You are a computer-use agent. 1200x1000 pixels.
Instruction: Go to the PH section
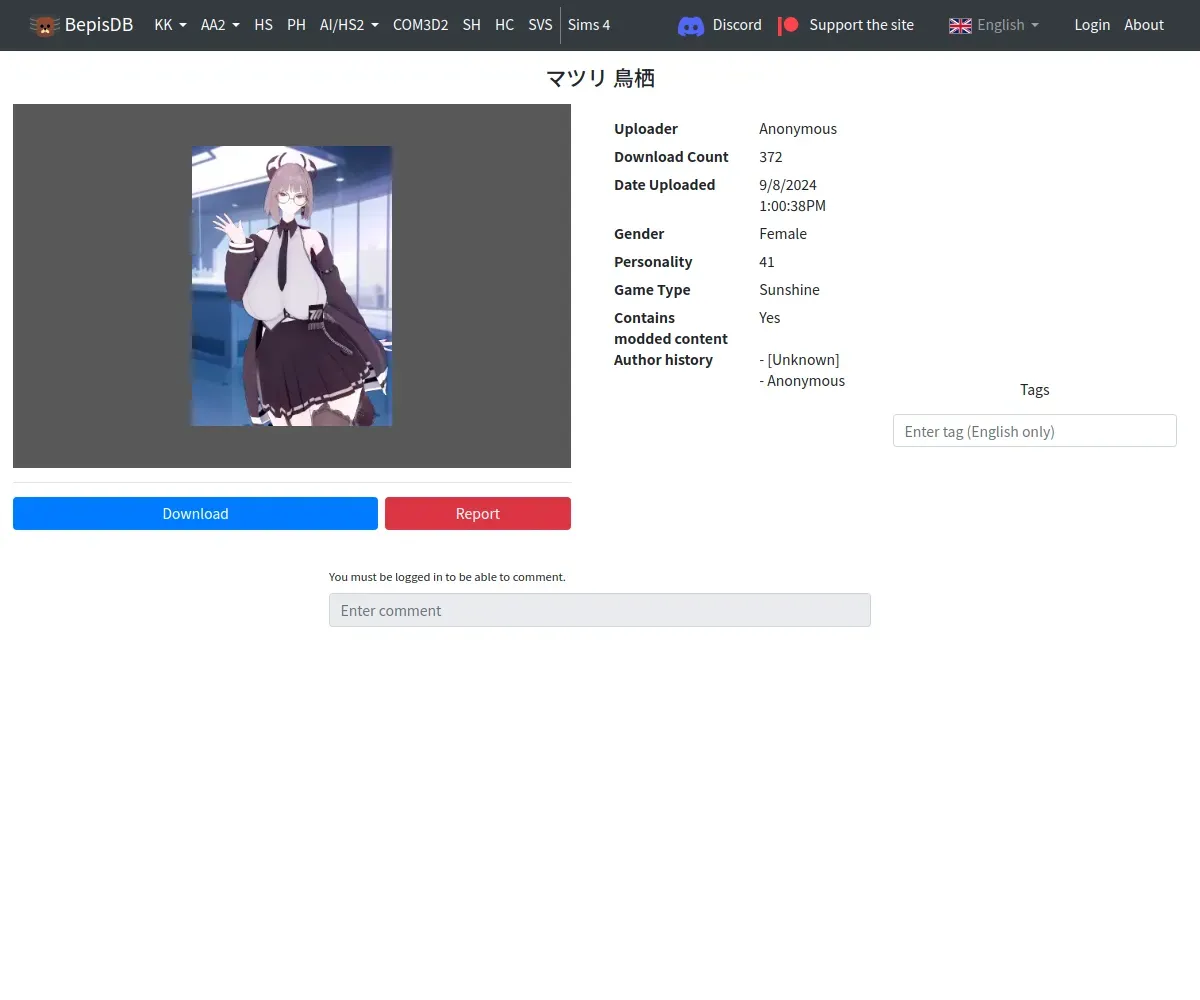click(x=296, y=25)
